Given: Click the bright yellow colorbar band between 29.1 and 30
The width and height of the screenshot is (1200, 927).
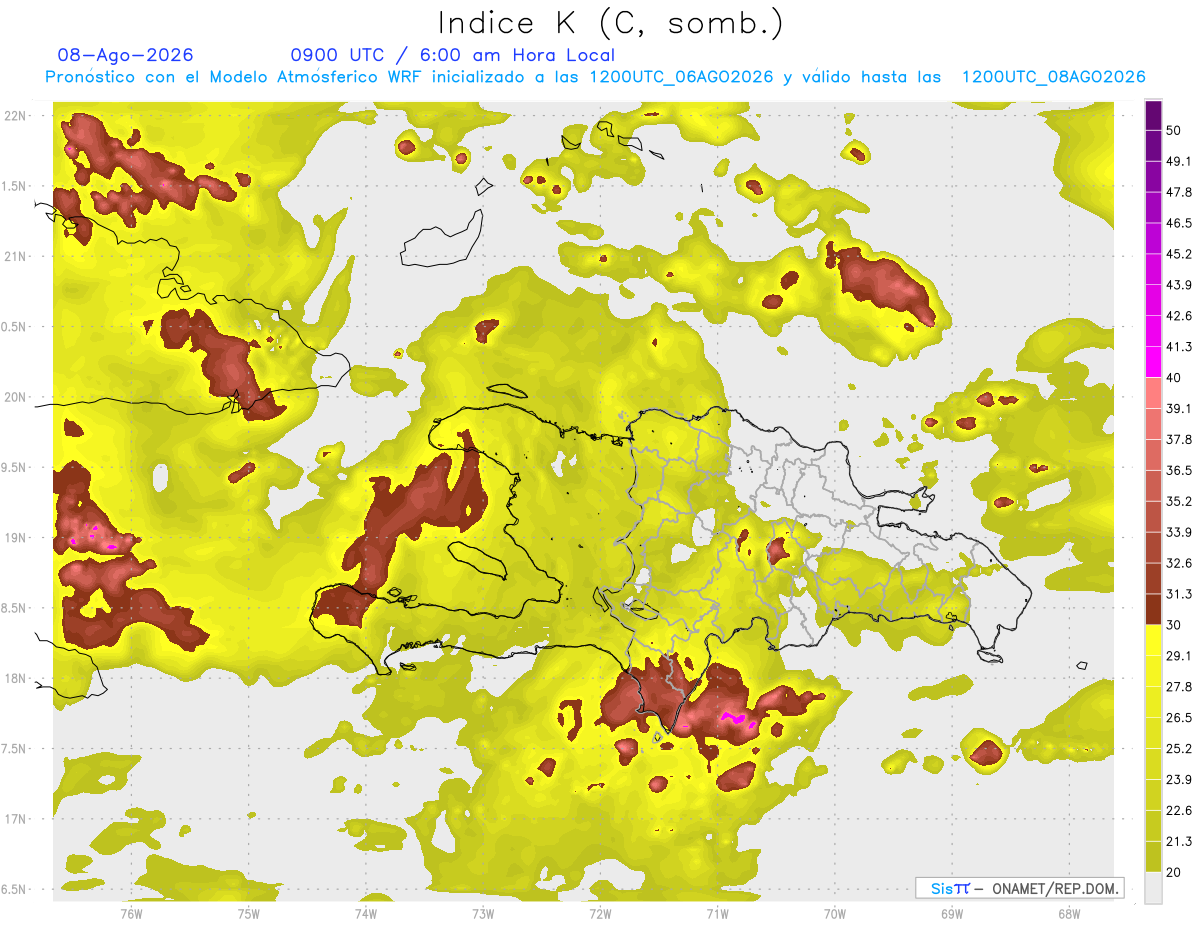Looking at the screenshot, I should 1153,641.
